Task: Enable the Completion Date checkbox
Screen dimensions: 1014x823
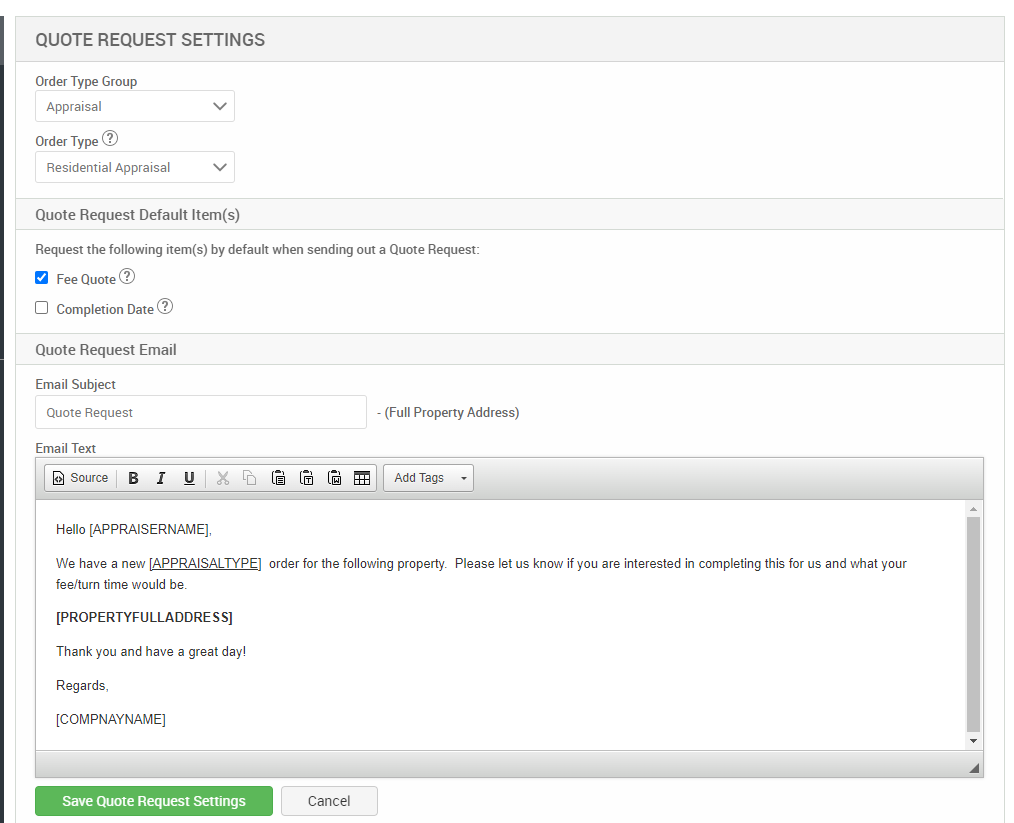Action: [42, 308]
